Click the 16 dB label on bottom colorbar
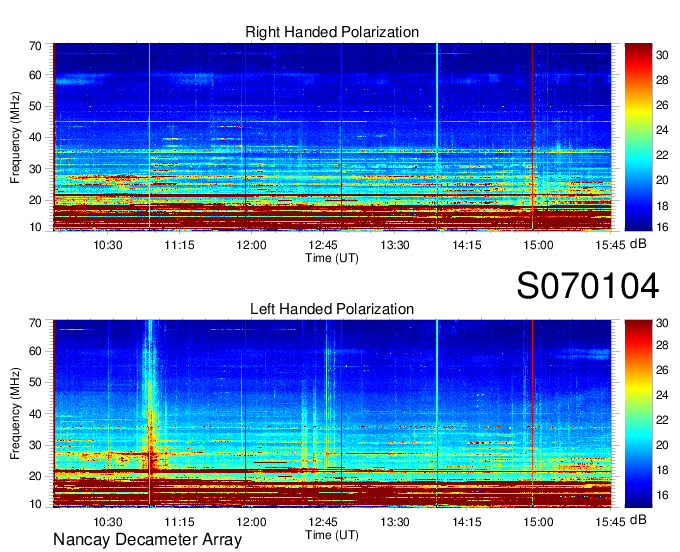Viewport: 680px width, 552px height. [662, 495]
